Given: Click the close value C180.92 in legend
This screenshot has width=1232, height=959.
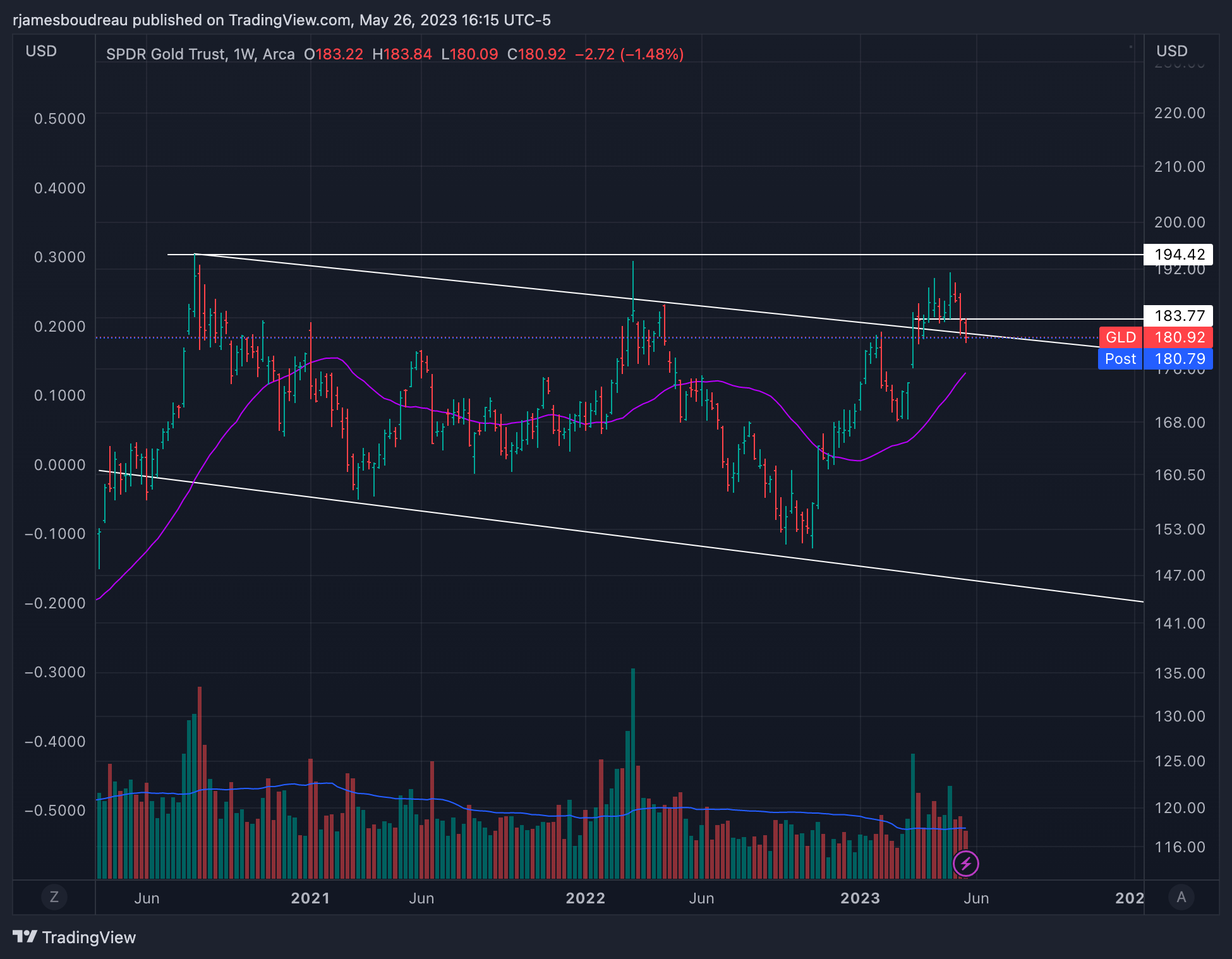Looking at the screenshot, I should (536, 54).
